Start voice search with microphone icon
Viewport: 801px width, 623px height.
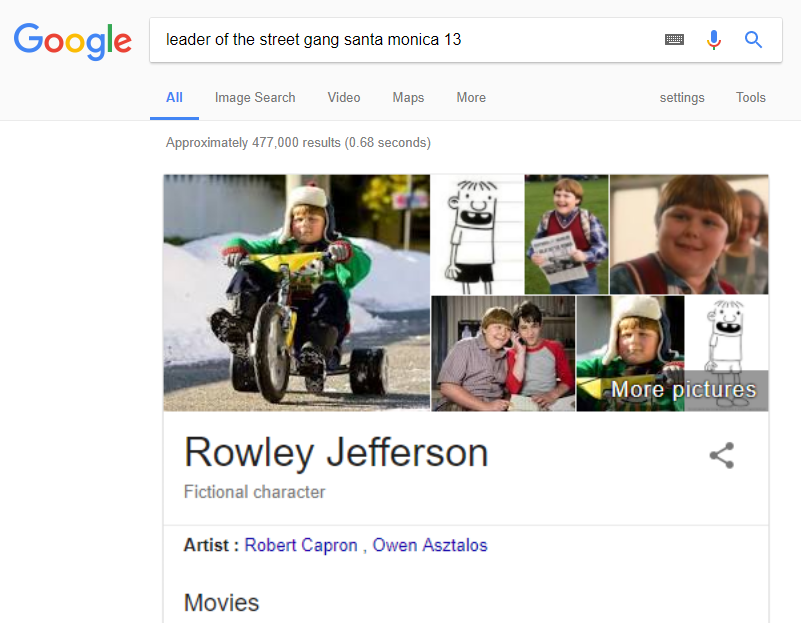714,39
